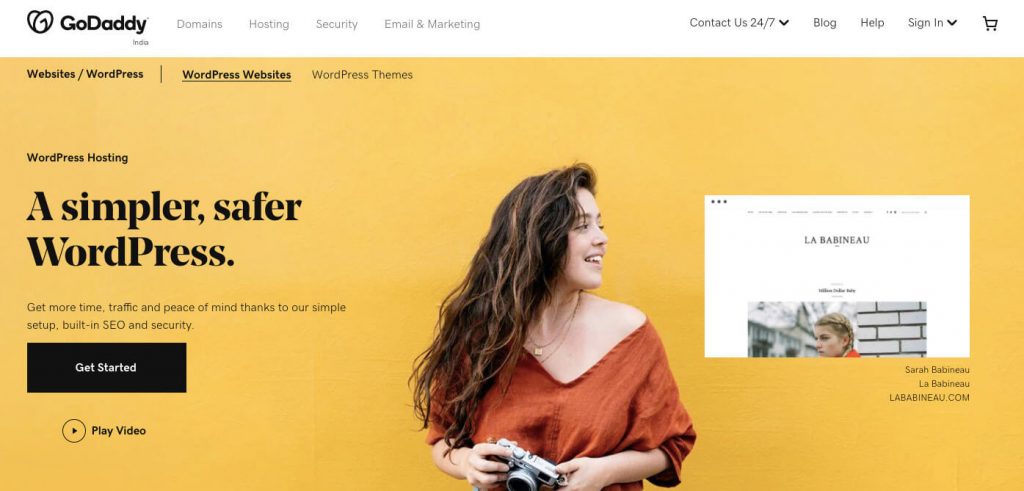Click the Get Started button
Screen dimensions: 1024x491
pos(106,368)
